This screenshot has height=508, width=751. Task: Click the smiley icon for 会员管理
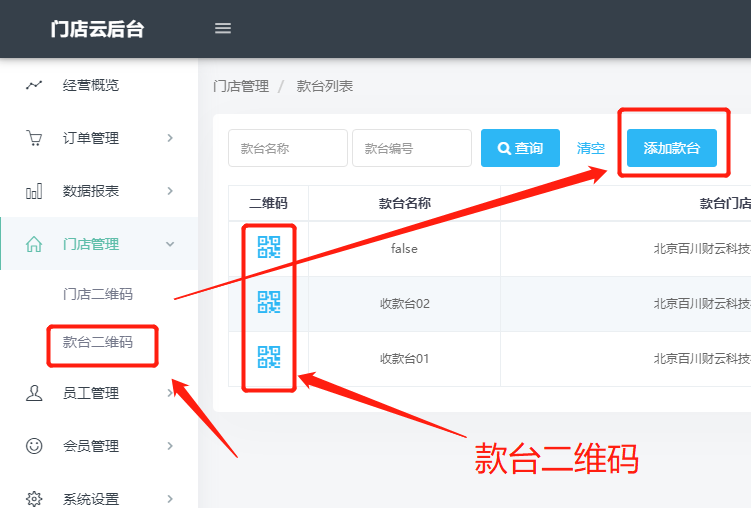[x=34, y=446]
